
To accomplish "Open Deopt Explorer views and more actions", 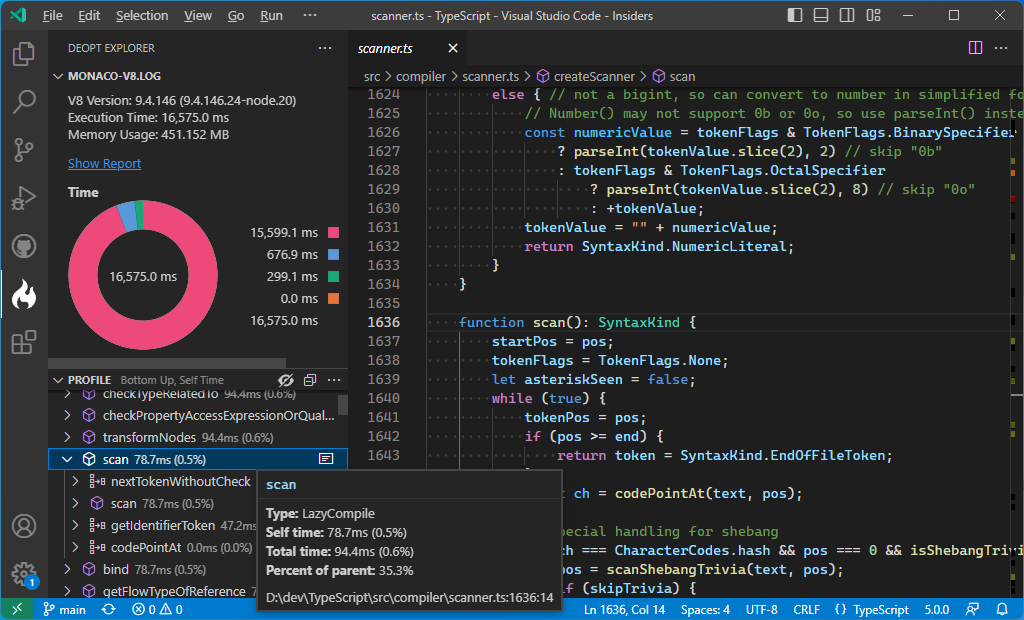I will pyautogui.click(x=325, y=48).
